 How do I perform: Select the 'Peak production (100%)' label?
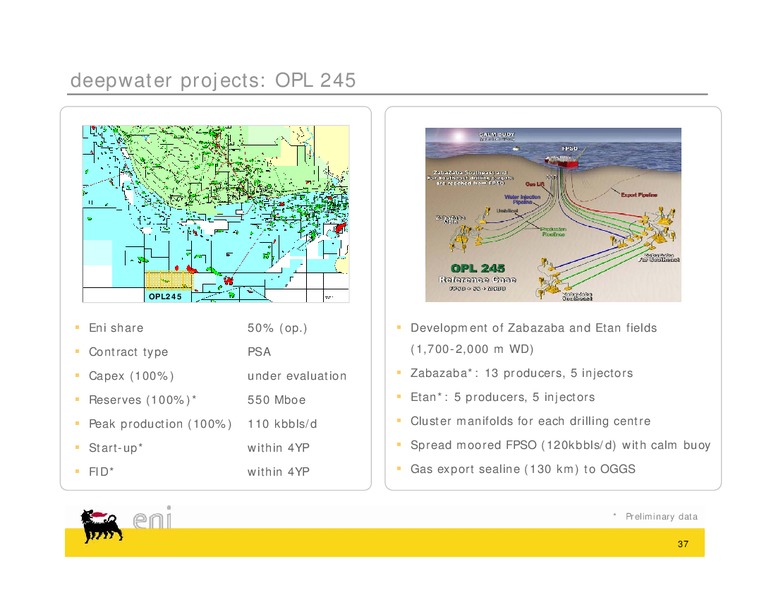click(160, 424)
